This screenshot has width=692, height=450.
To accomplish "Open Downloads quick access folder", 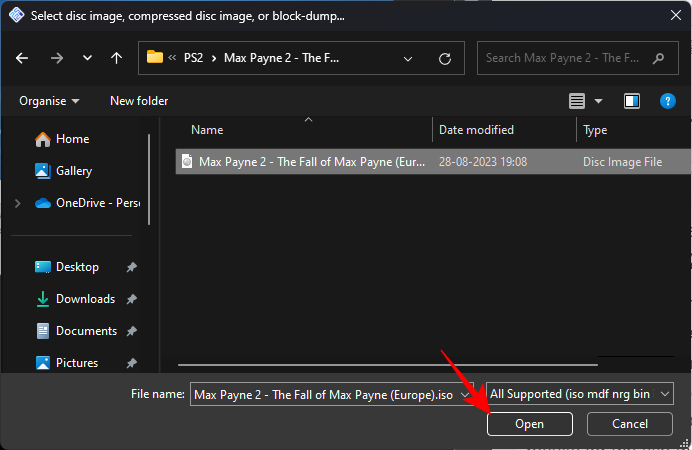I will 75,299.
